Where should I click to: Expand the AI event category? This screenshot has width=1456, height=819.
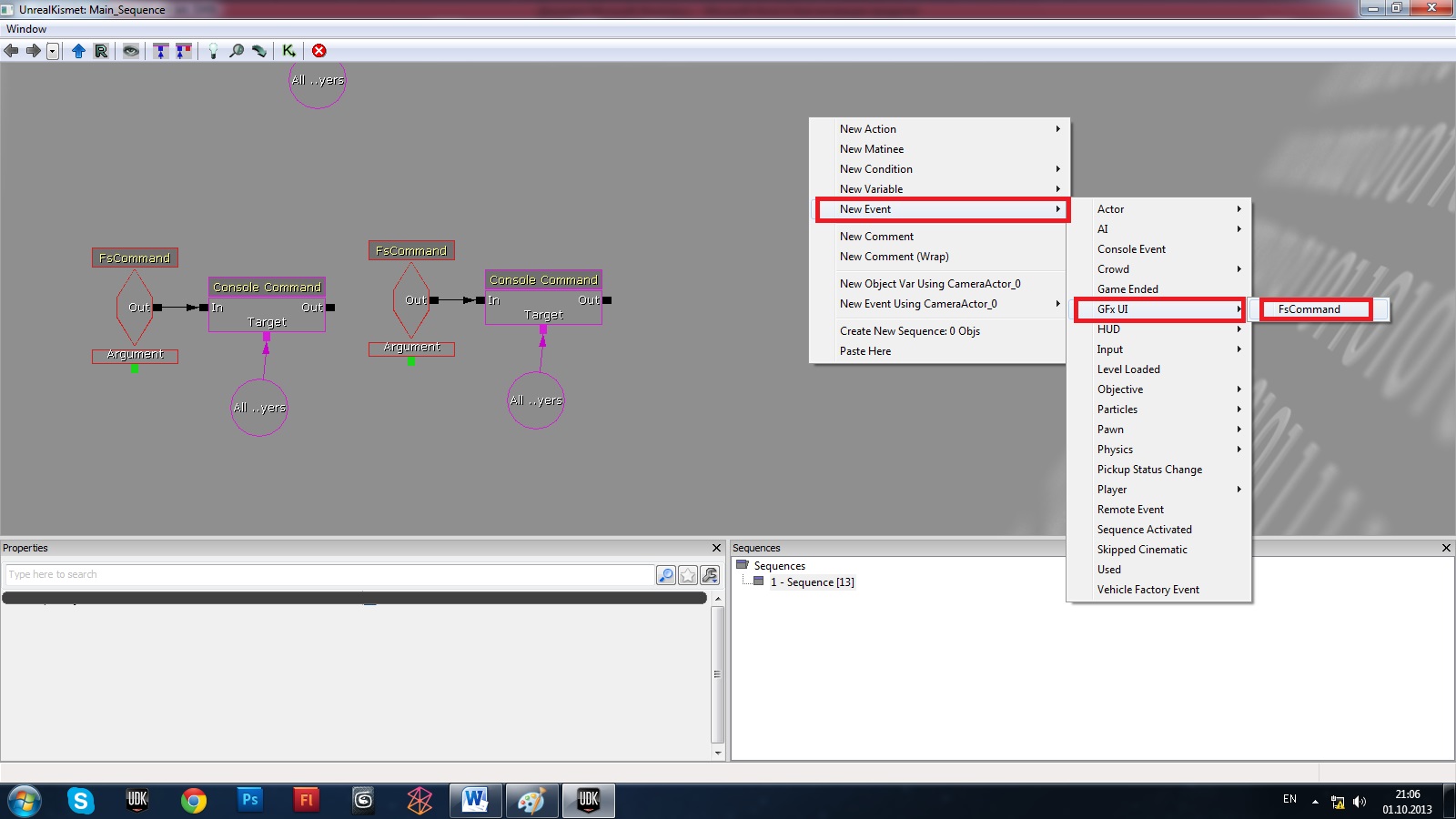click(1159, 229)
